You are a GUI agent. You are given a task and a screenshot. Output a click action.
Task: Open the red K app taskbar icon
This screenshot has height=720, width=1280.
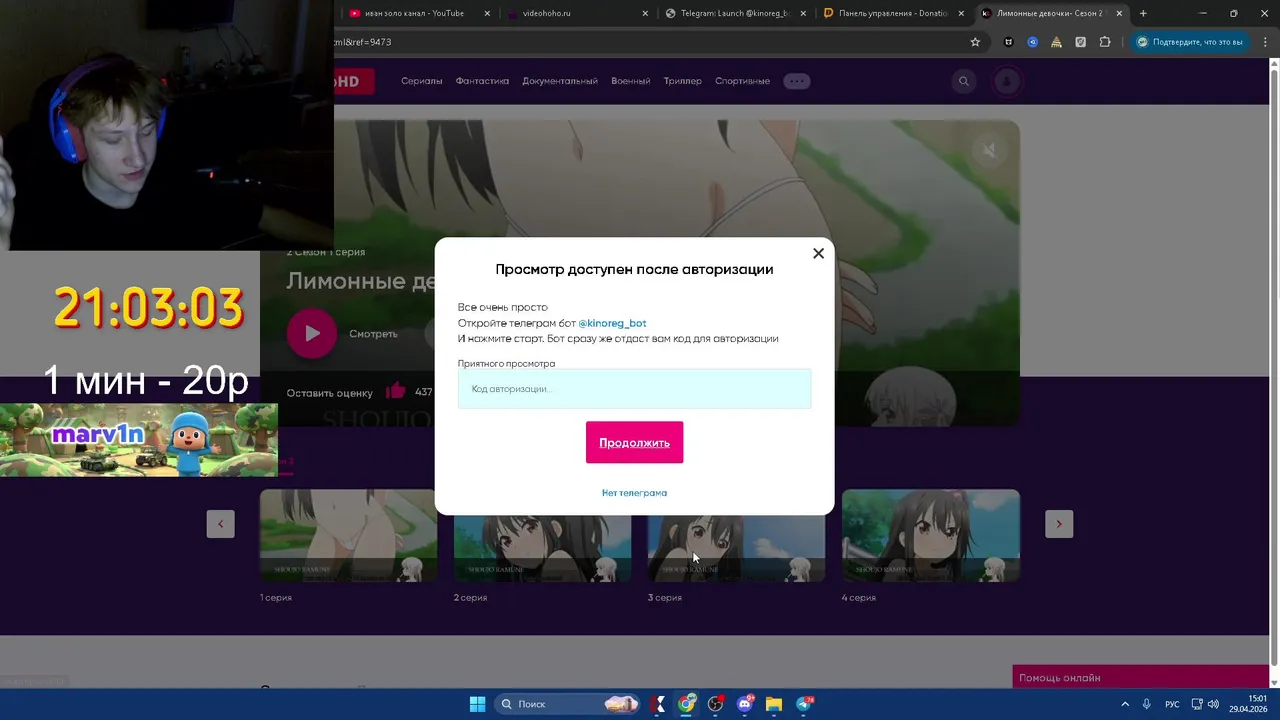658,704
